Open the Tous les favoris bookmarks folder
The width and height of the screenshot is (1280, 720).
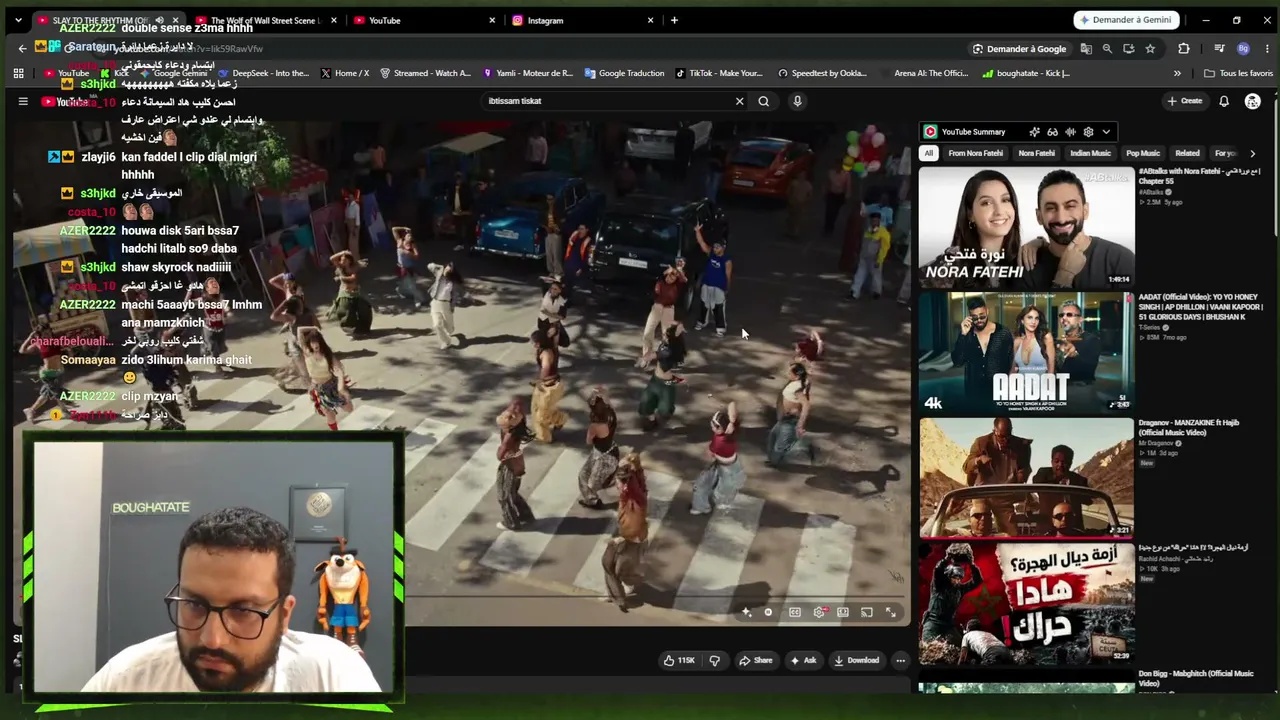(x=1239, y=73)
